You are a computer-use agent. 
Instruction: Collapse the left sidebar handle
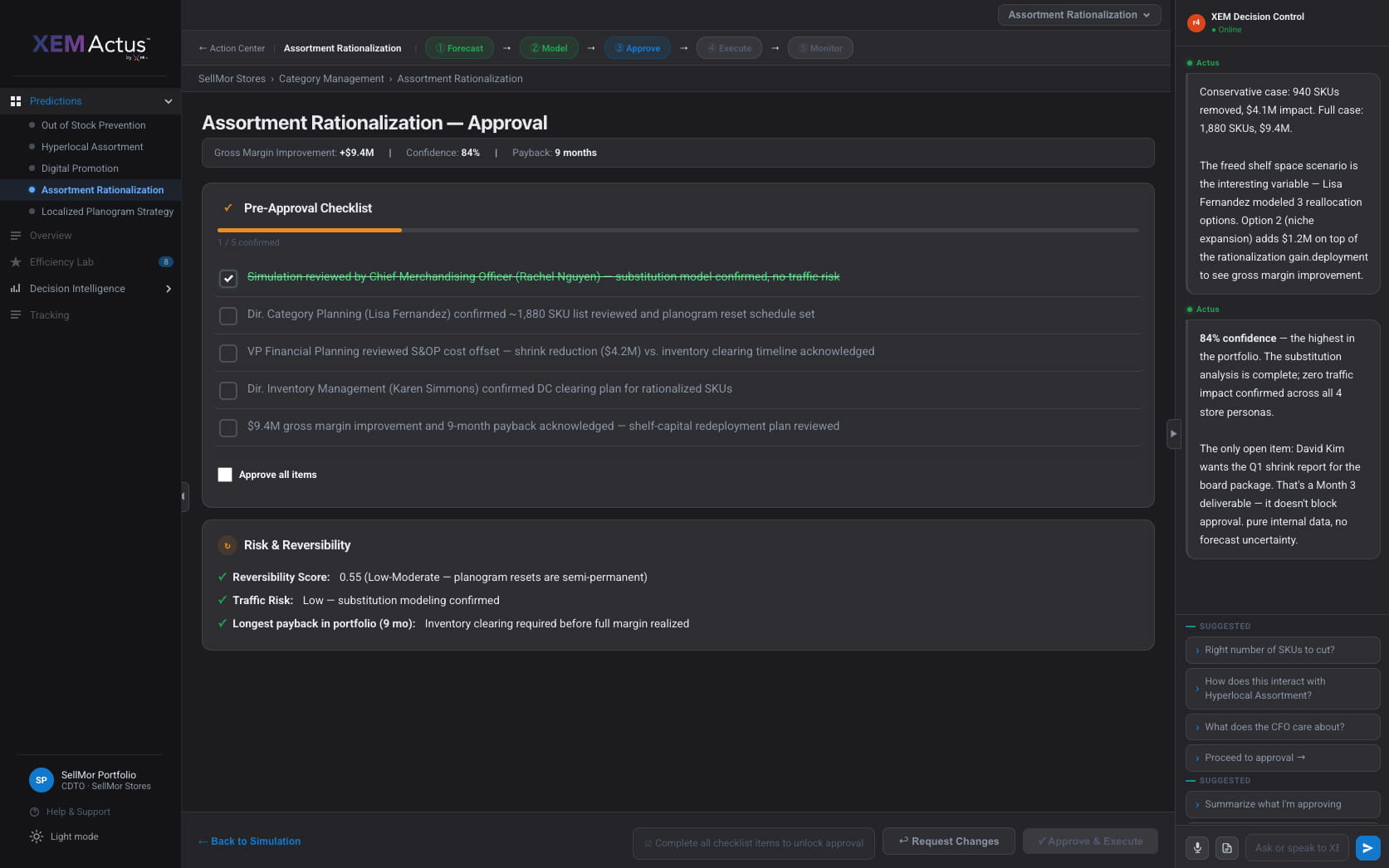tap(184, 496)
